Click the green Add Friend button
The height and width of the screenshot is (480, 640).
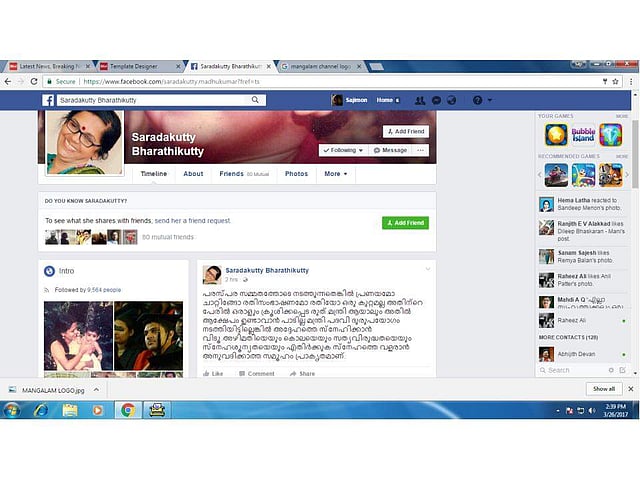[x=405, y=223]
